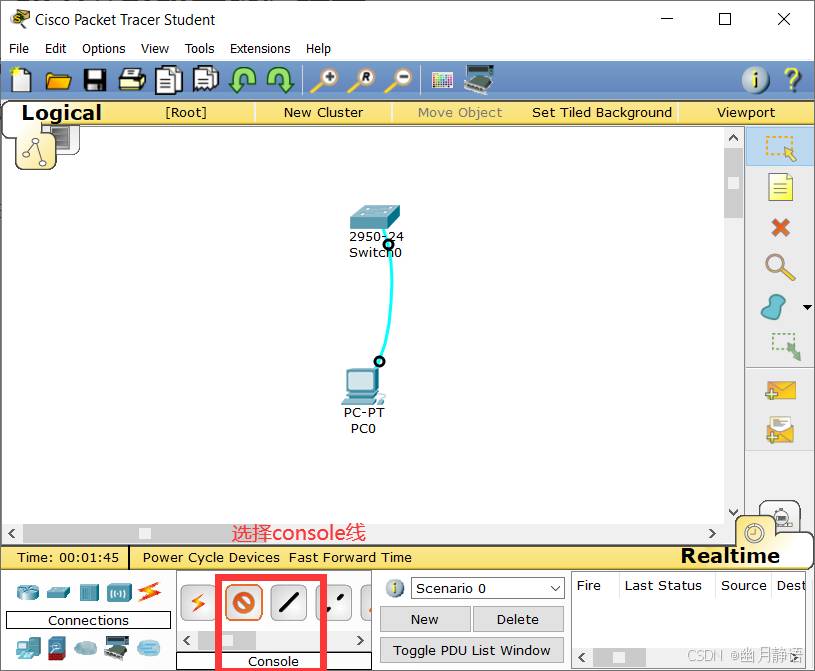
Task: Open help with the question mark icon
Action: (792, 80)
